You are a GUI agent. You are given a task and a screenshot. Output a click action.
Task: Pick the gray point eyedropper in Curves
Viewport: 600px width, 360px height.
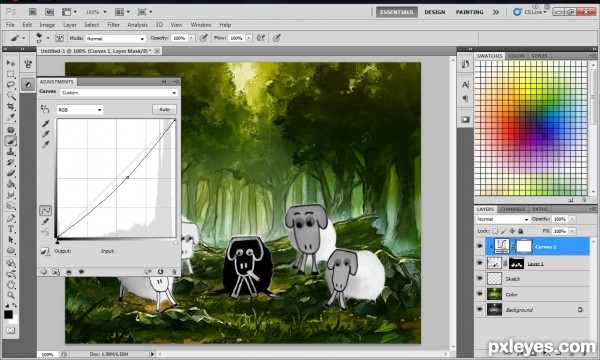46,134
